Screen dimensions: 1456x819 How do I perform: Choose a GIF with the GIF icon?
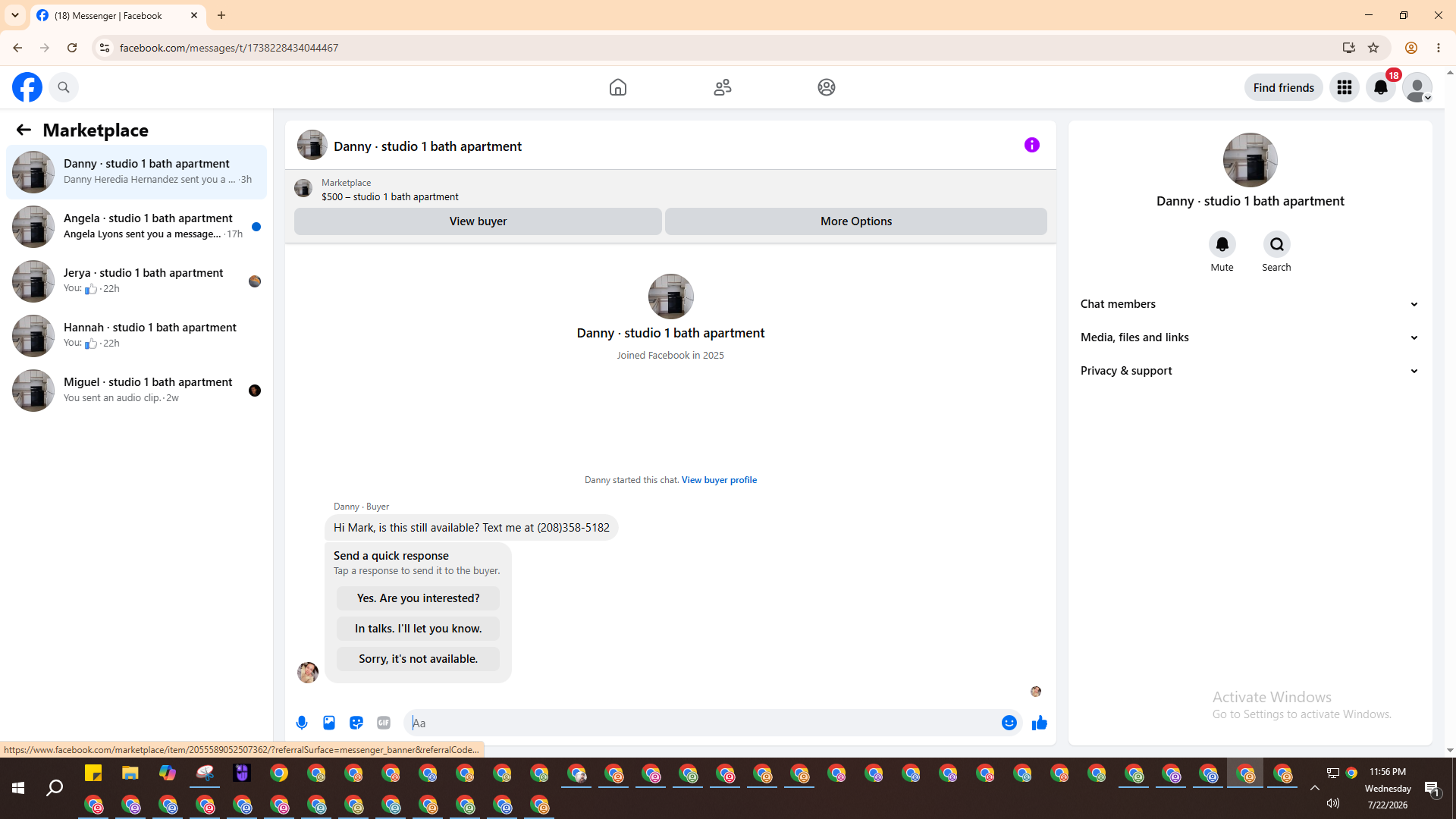tap(384, 723)
